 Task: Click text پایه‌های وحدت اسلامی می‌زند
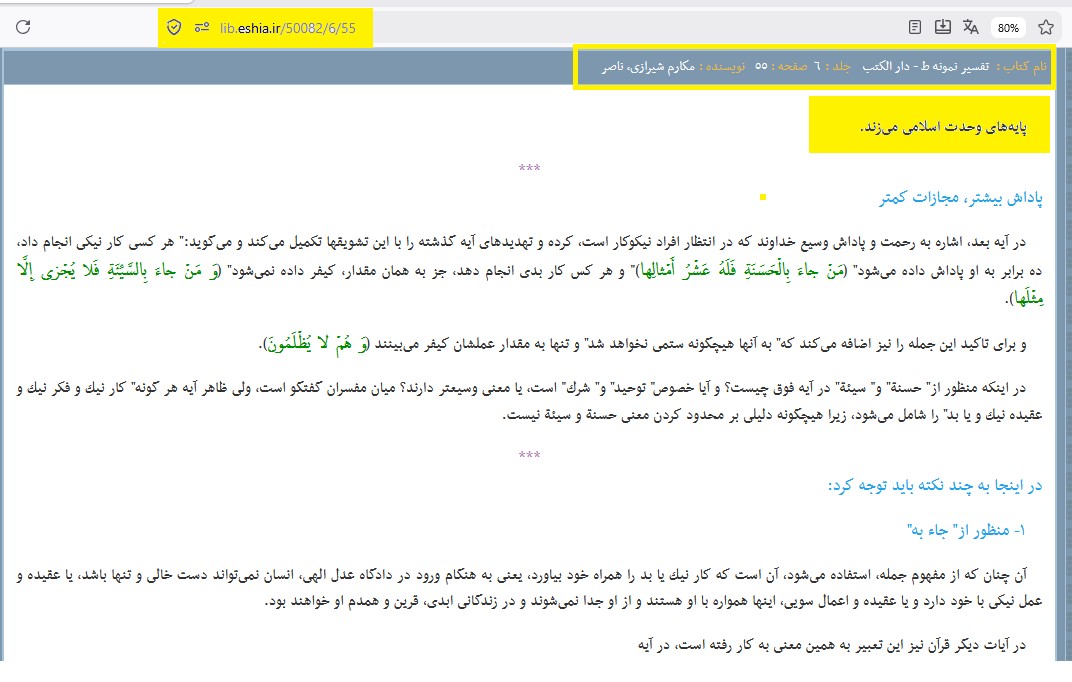(x=943, y=127)
